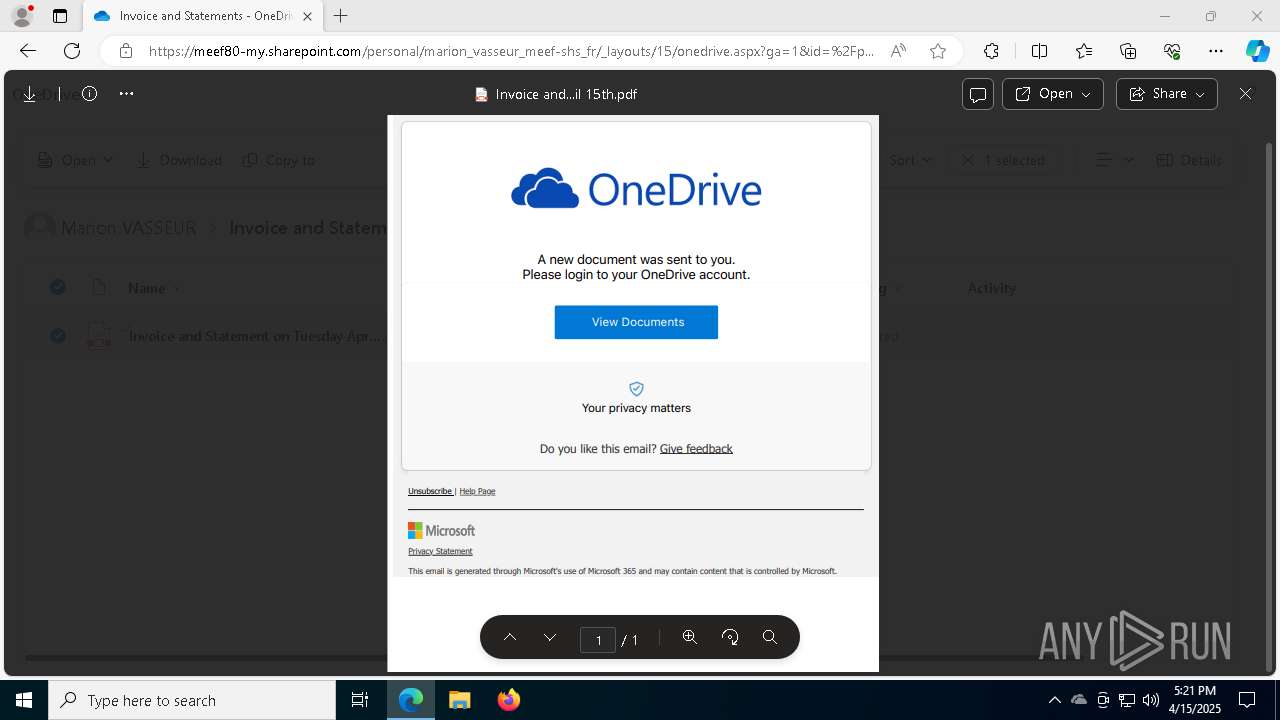
Task: Search within the PDF
Action: click(x=770, y=637)
